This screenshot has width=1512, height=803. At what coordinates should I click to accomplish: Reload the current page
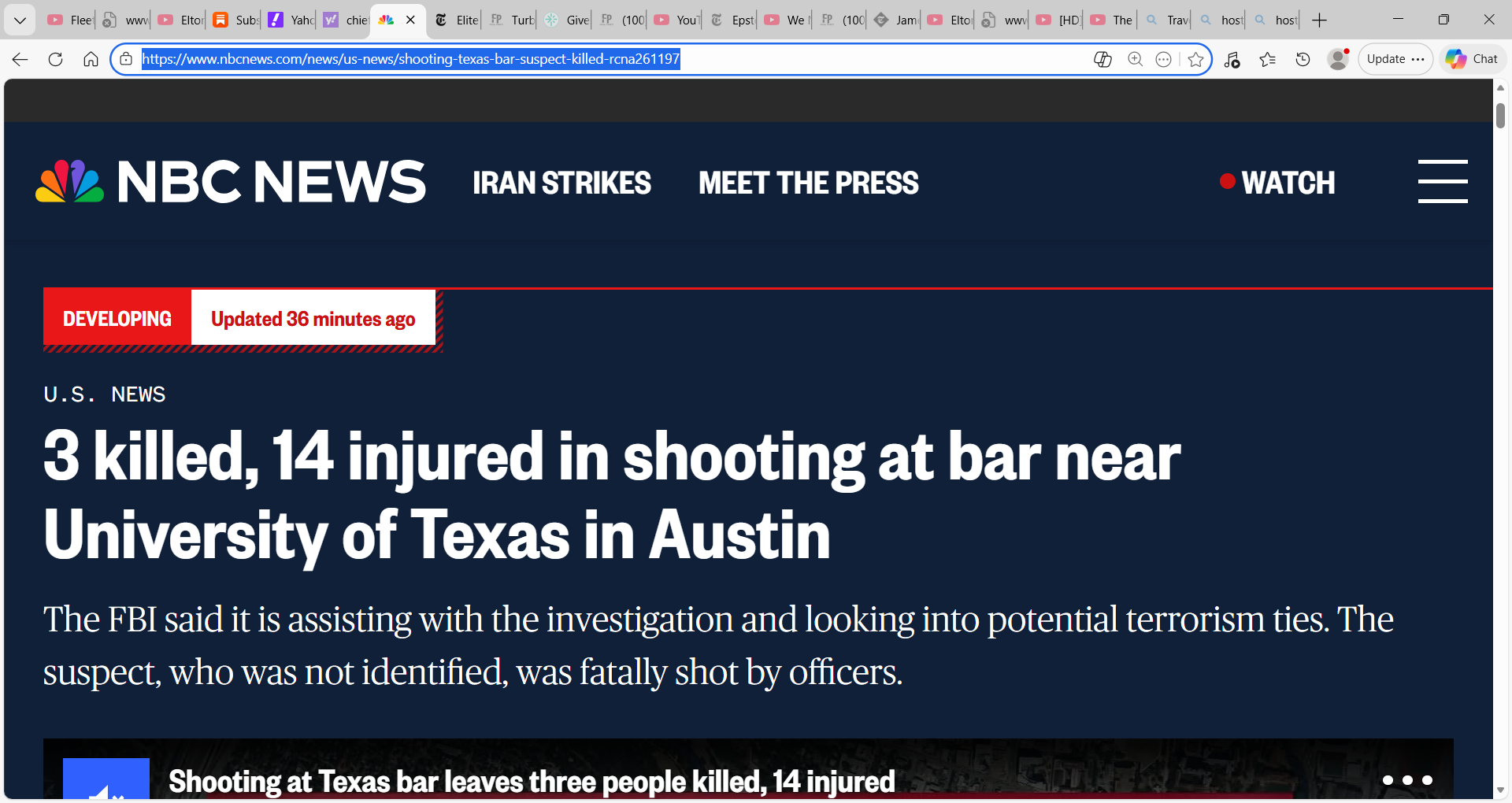click(55, 59)
